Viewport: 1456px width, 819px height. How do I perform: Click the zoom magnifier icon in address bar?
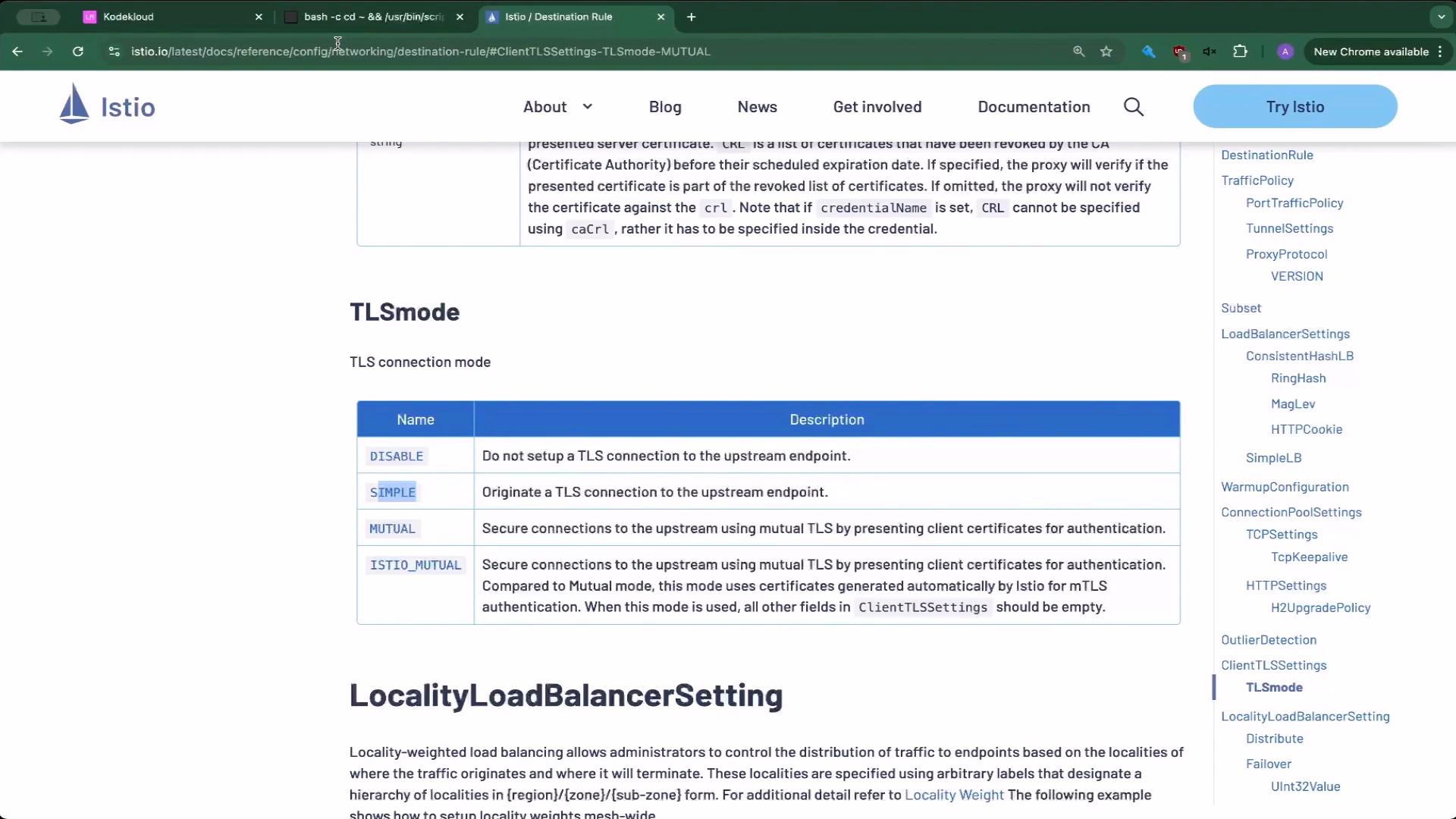point(1078,52)
